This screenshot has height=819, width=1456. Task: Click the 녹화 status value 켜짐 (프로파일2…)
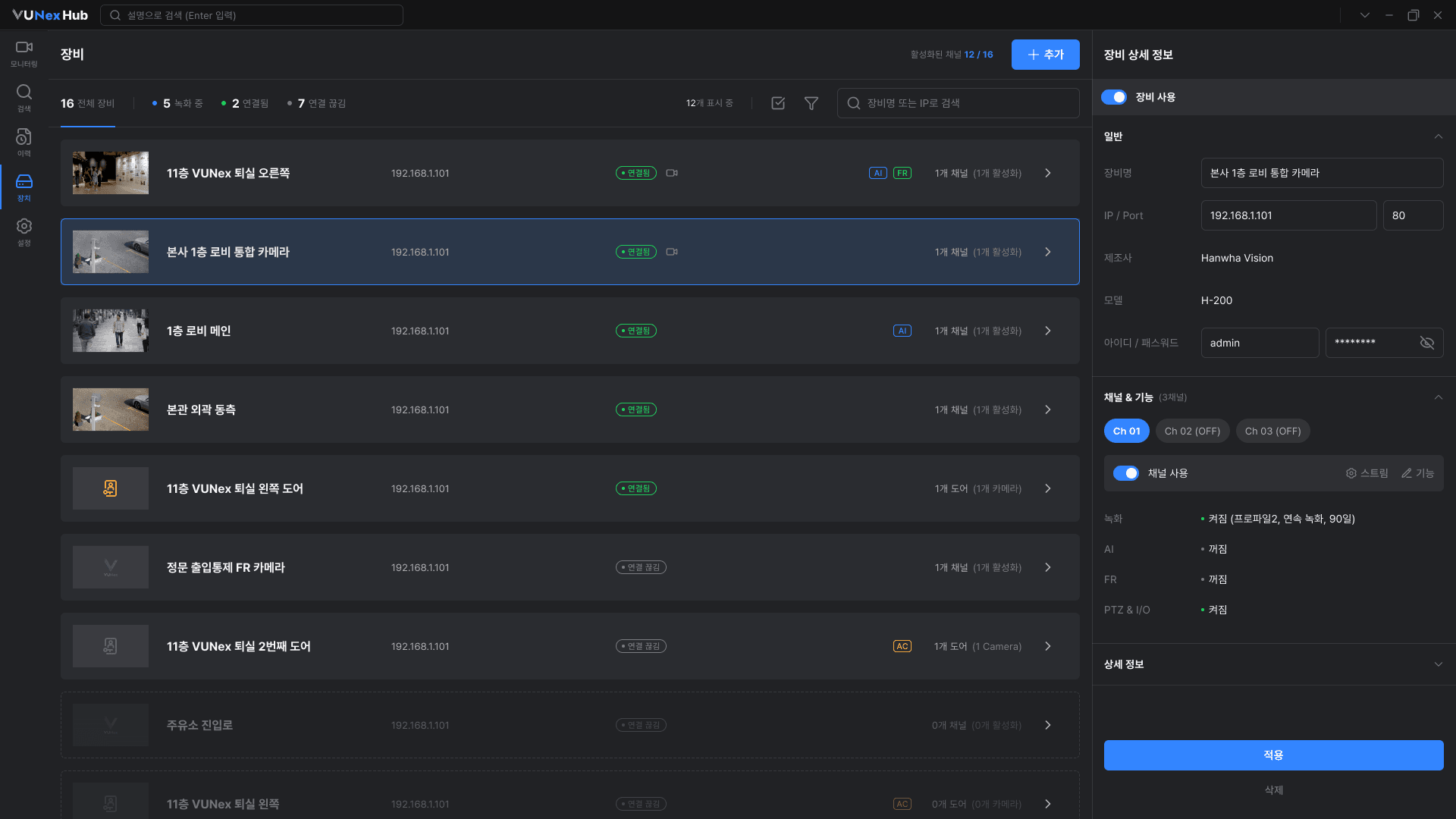coord(1282,519)
